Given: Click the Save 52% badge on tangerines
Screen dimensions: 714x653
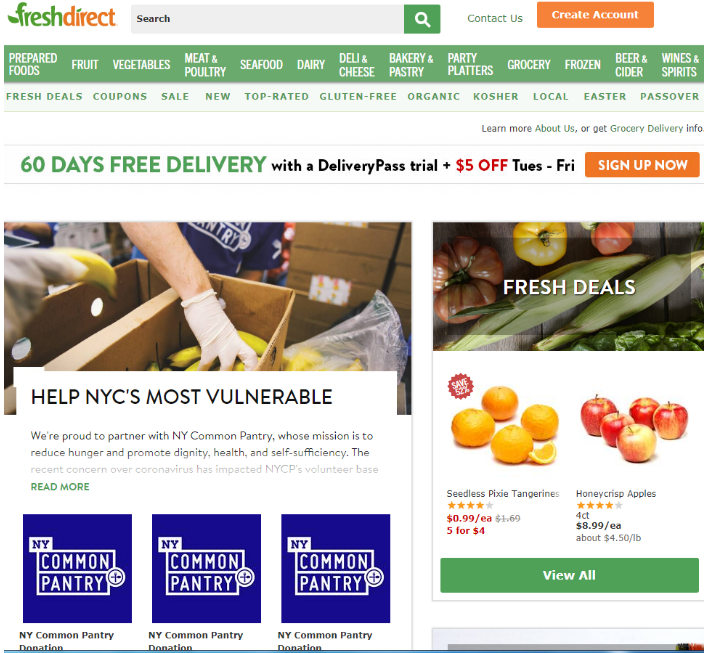Looking at the screenshot, I should 460,386.
